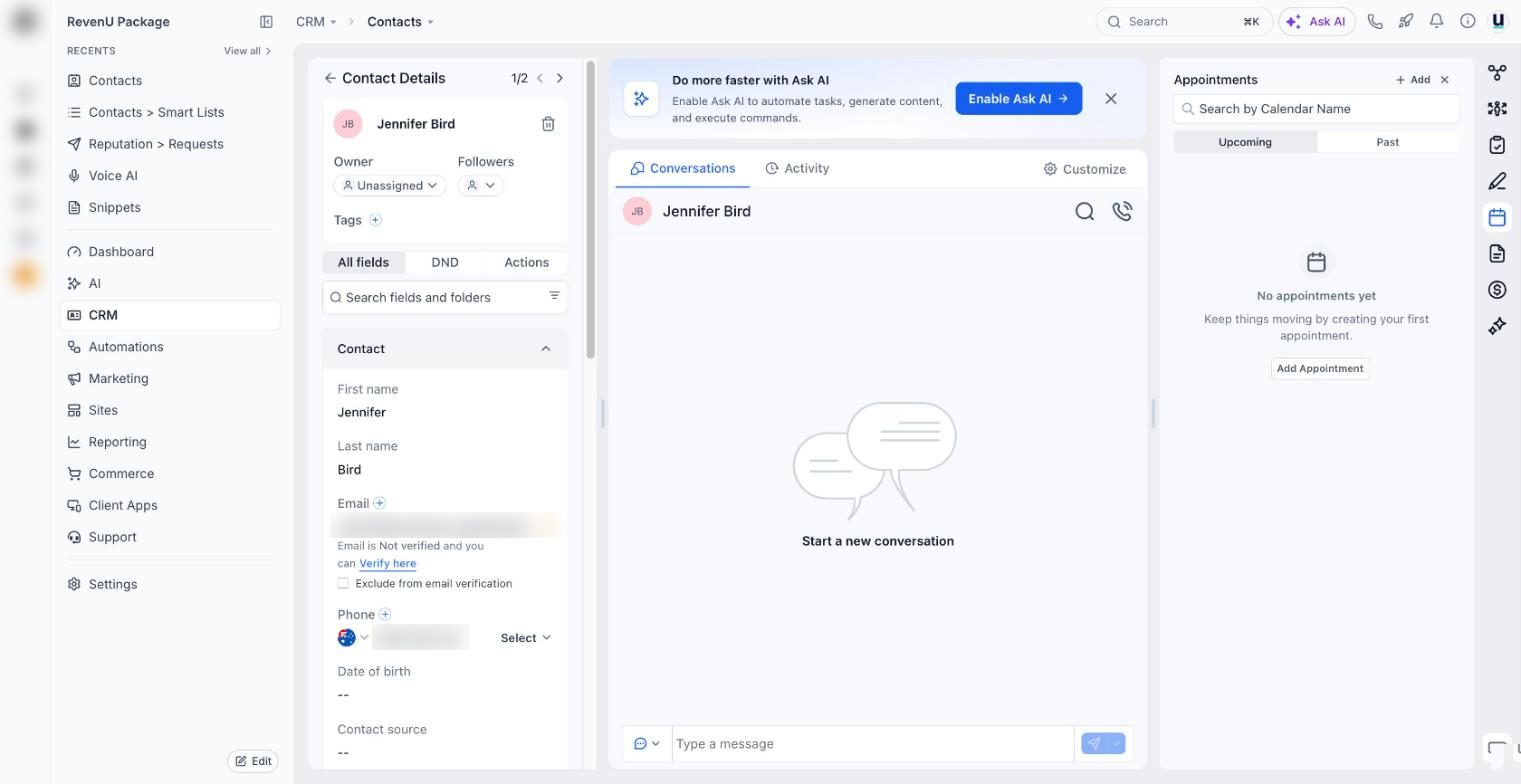Screen dimensions: 1521x784
Task: Open Notes pen icon in right rail
Action: [1497, 181]
